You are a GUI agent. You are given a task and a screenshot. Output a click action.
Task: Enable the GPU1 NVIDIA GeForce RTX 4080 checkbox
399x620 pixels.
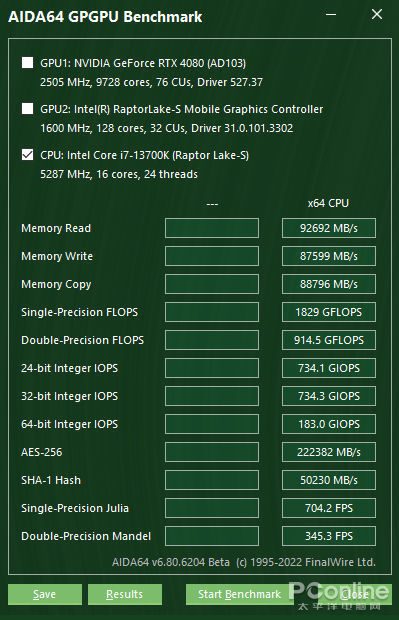tap(27, 62)
